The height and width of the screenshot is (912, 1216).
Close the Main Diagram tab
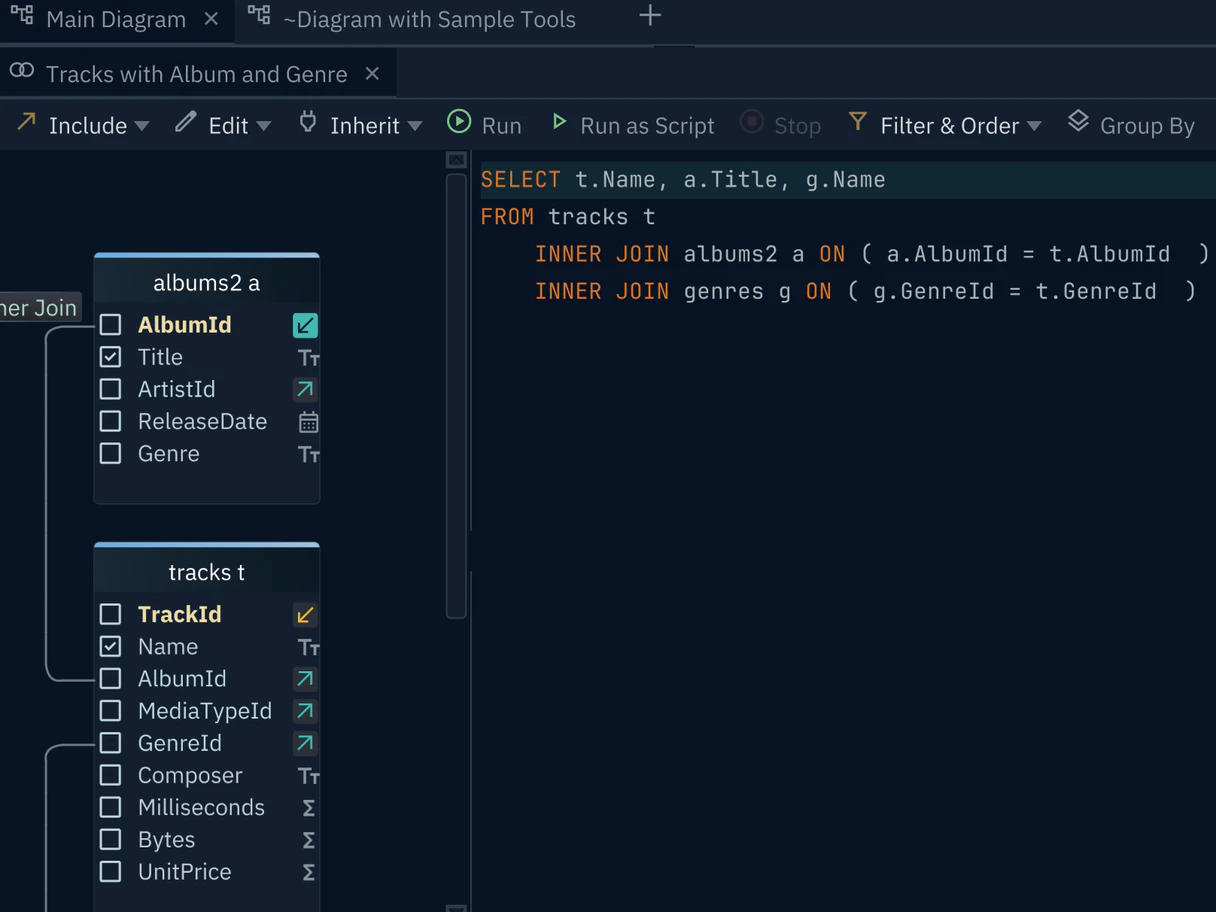pos(211,18)
